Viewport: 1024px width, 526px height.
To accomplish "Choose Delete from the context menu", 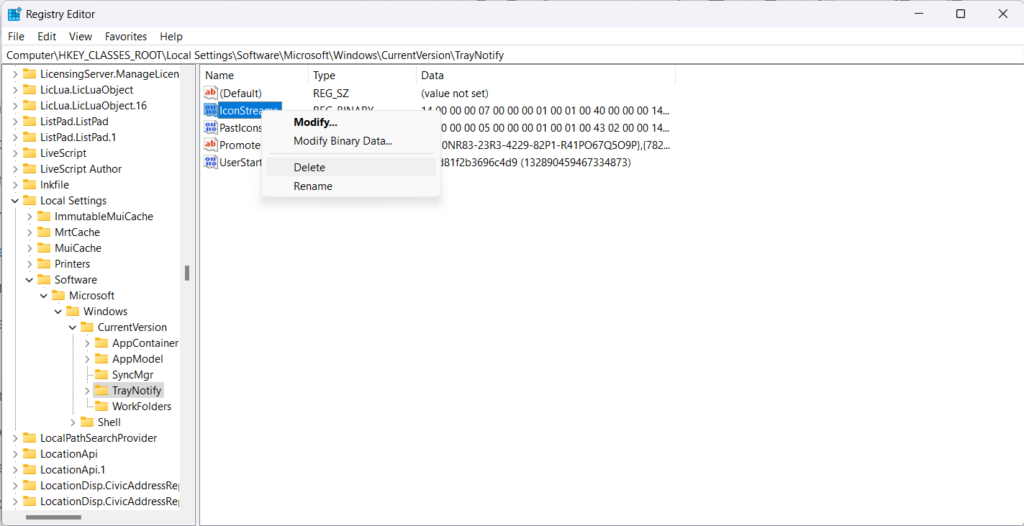I will [x=309, y=167].
